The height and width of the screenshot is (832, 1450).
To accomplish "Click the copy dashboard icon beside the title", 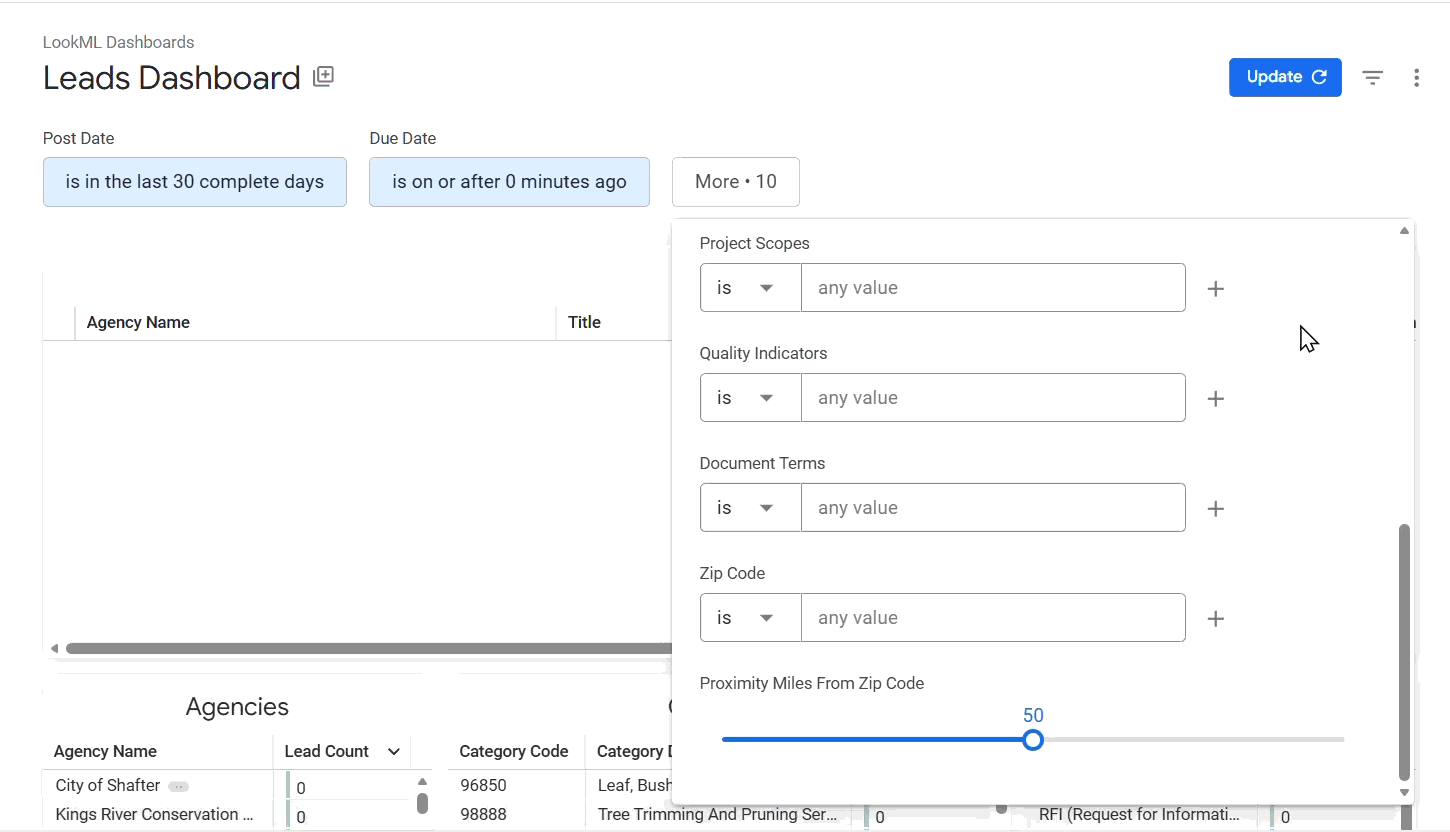I will click(x=323, y=77).
